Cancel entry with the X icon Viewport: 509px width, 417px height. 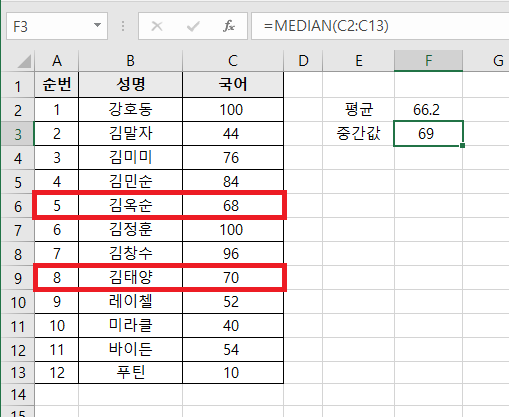pyautogui.click(x=157, y=26)
